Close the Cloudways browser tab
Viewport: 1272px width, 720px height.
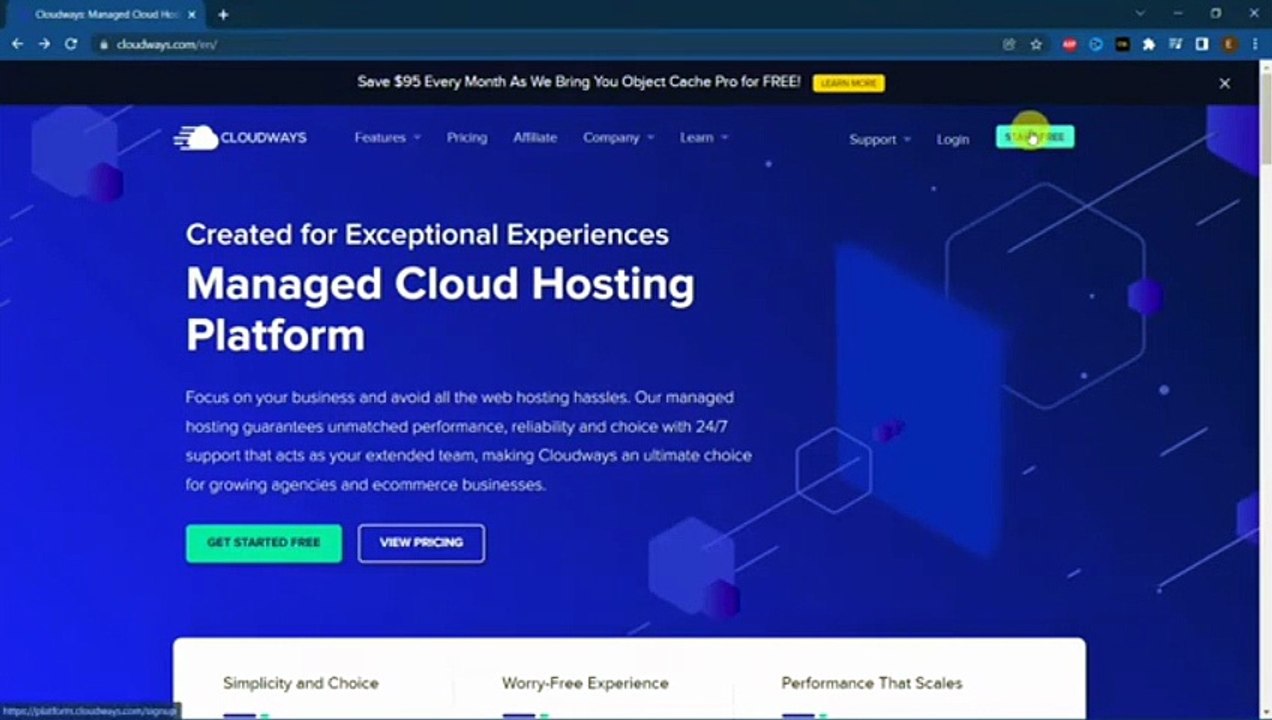(x=192, y=15)
